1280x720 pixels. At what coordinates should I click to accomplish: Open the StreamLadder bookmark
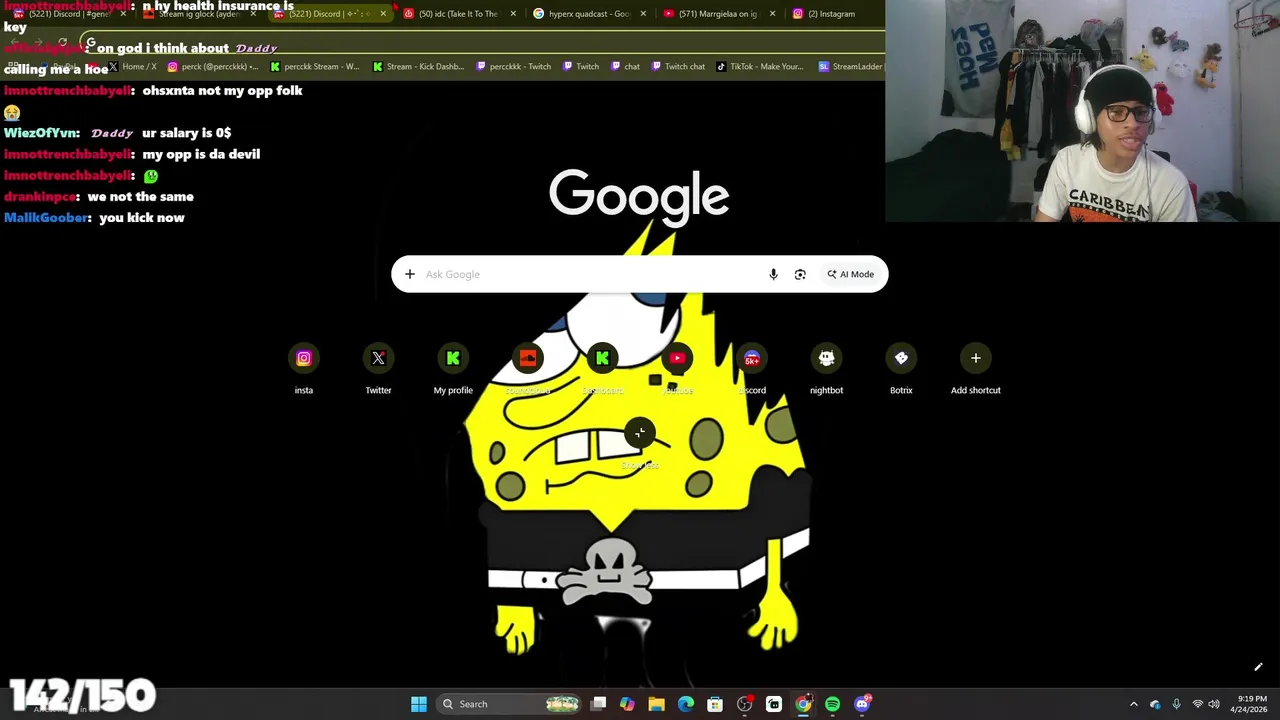851,67
